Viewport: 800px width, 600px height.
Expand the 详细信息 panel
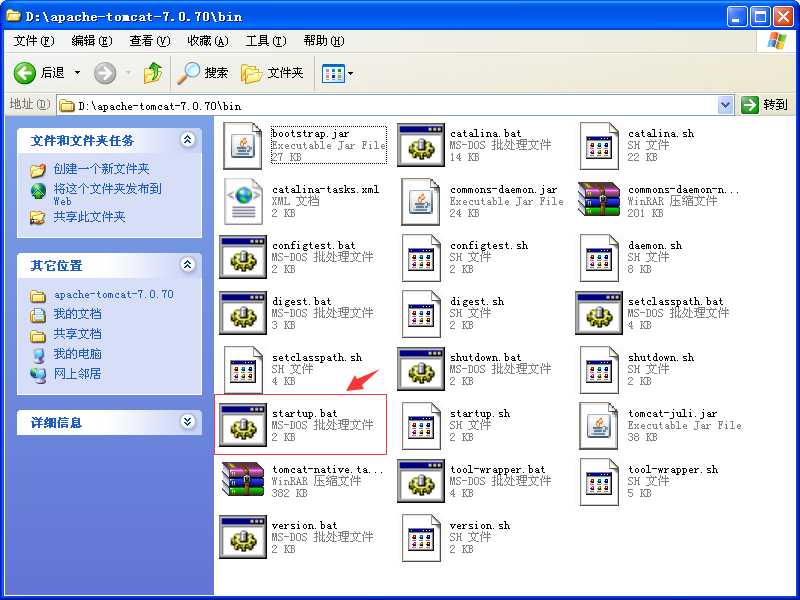click(188, 421)
